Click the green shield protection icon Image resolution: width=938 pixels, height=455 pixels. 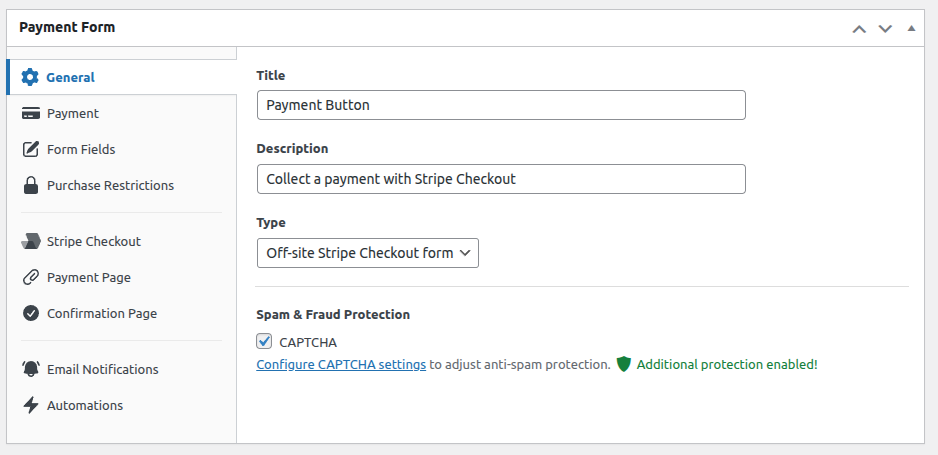coord(623,364)
